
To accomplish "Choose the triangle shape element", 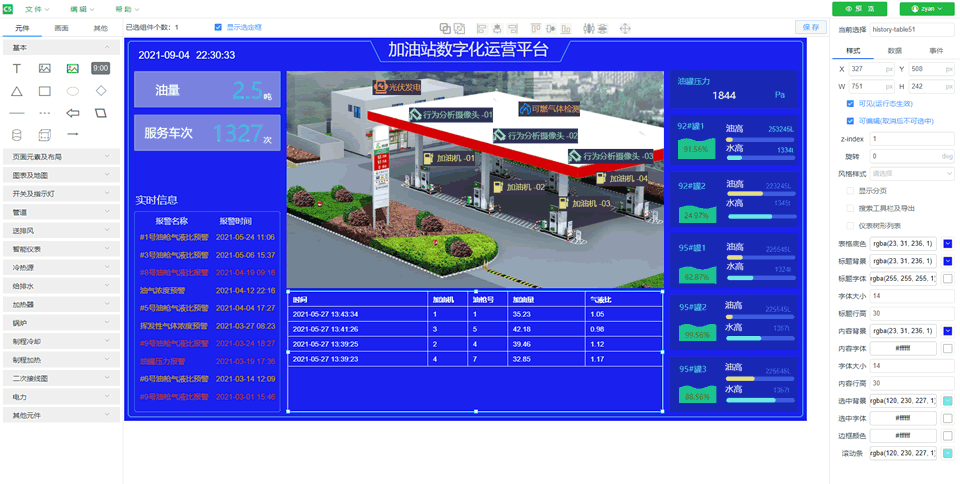I will (17, 91).
